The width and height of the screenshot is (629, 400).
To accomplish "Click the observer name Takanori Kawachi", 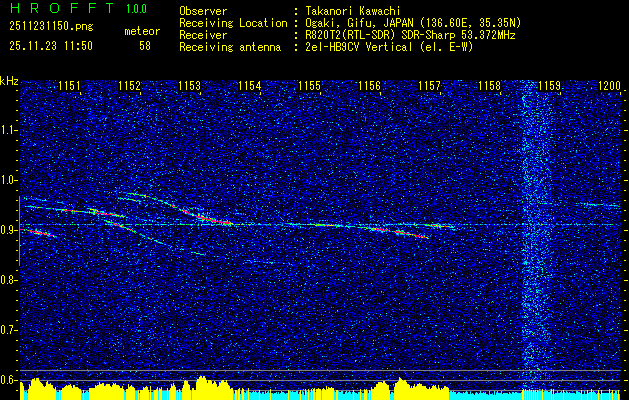I will 352,11.
